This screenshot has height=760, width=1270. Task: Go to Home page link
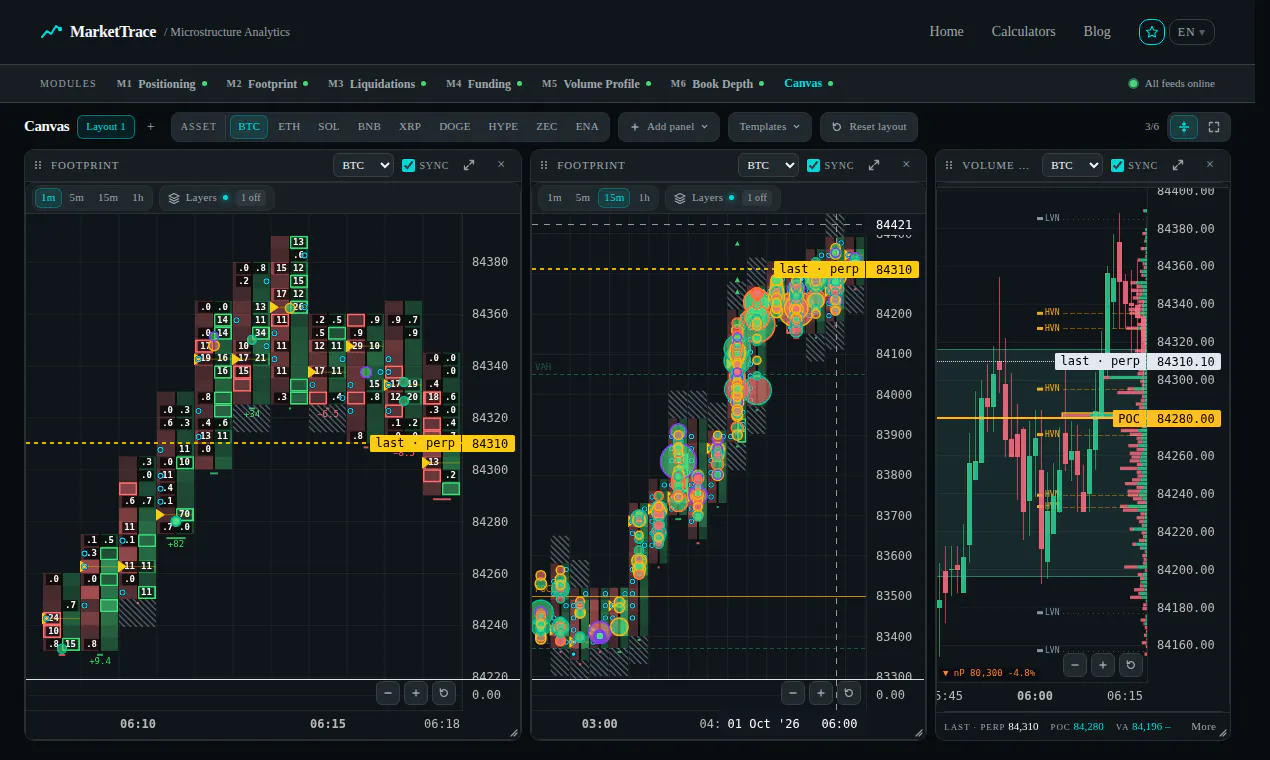(946, 32)
